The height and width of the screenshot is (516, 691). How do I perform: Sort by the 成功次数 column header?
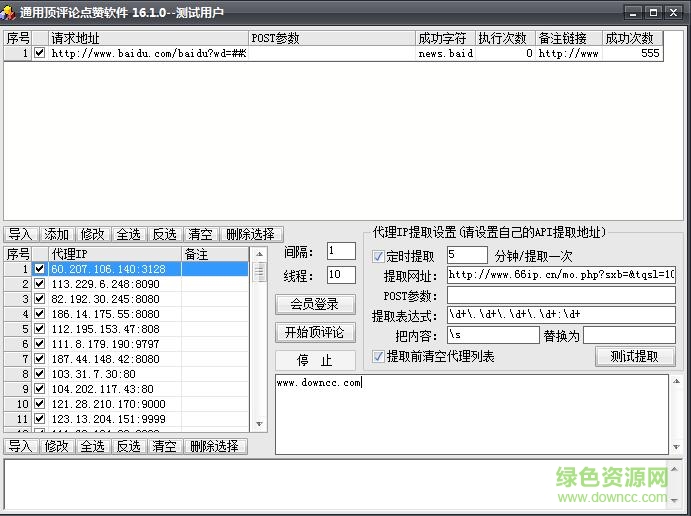pos(631,38)
